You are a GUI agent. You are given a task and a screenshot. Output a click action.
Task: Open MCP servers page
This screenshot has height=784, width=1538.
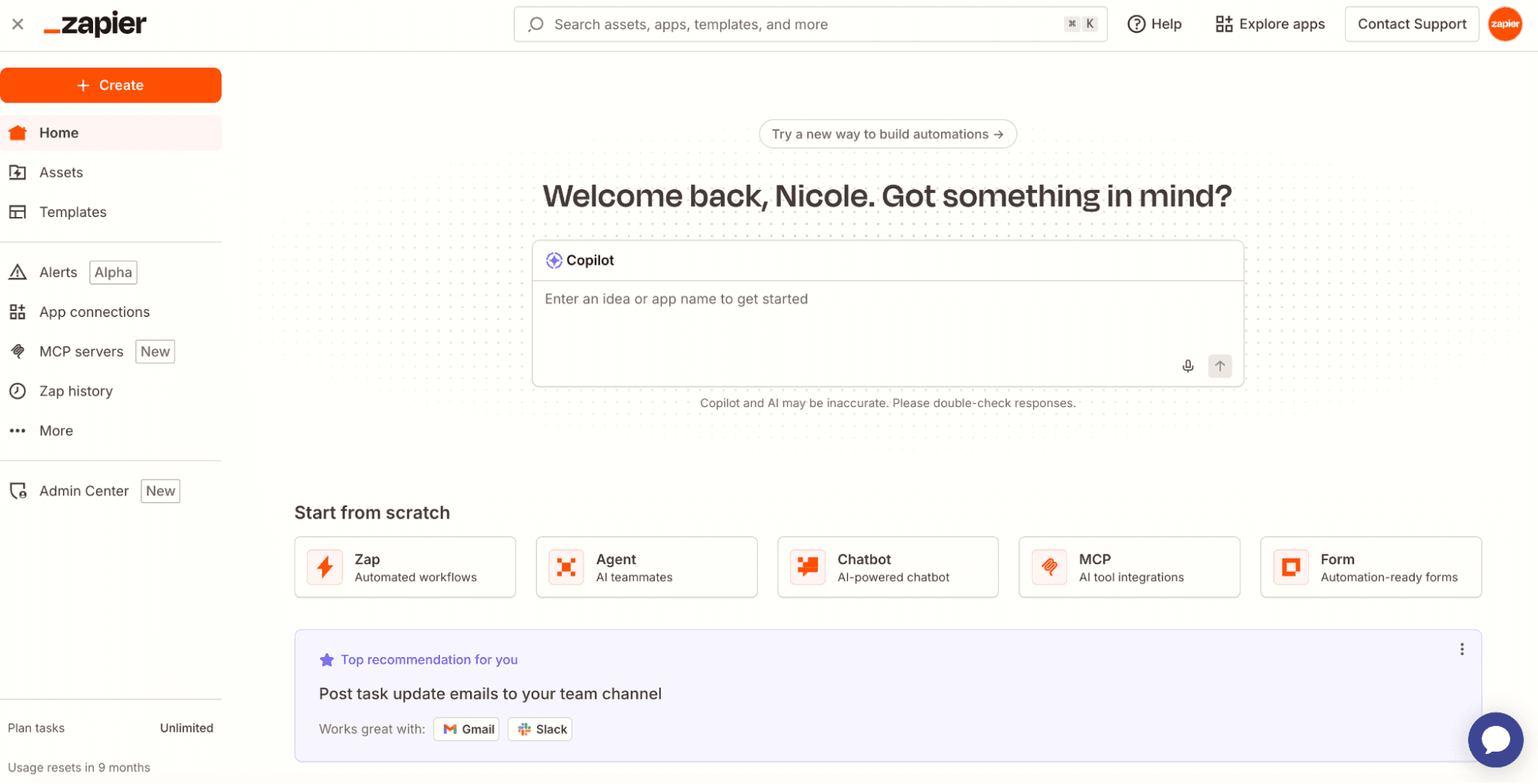point(81,352)
